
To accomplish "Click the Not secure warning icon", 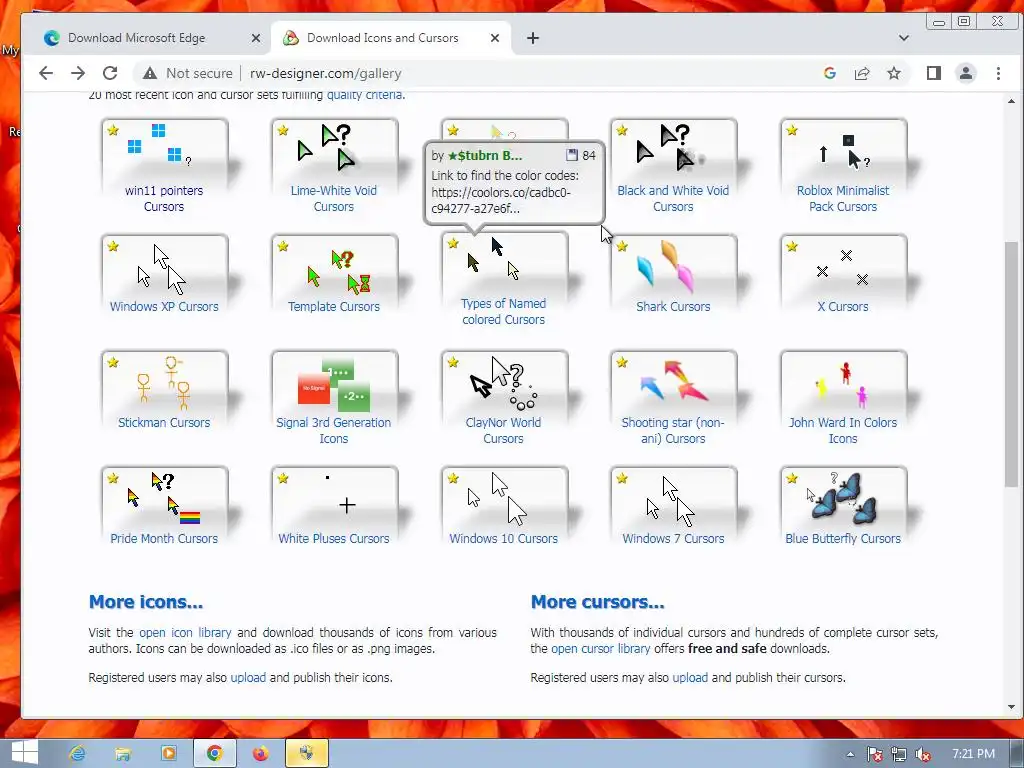I will pyautogui.click(x=150, y=73).
